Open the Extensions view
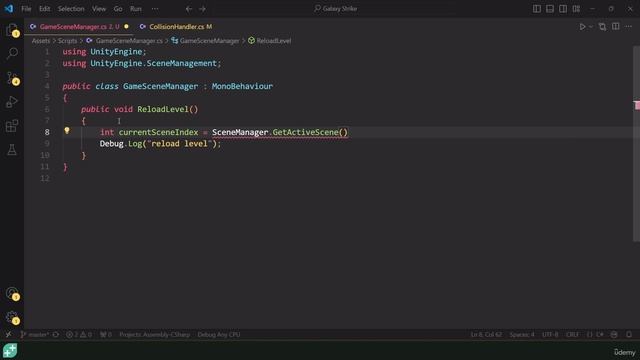Image resolution: width=640 pixels, height=360 pixels. [x=12, y=126]
